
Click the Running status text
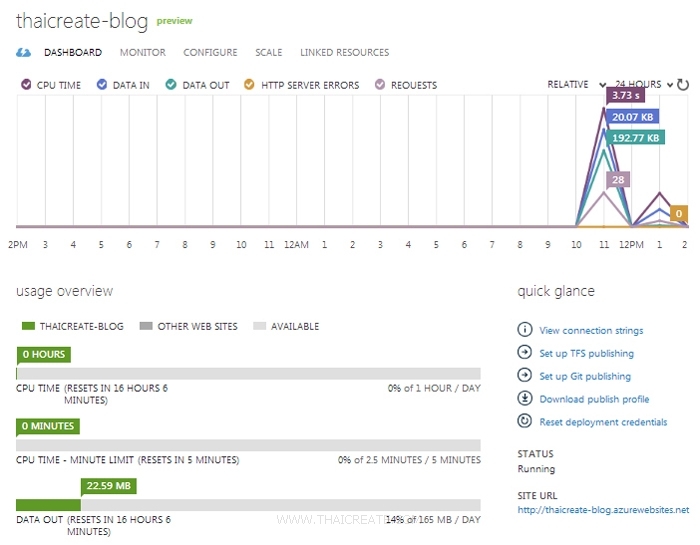[x=536, y=469]
